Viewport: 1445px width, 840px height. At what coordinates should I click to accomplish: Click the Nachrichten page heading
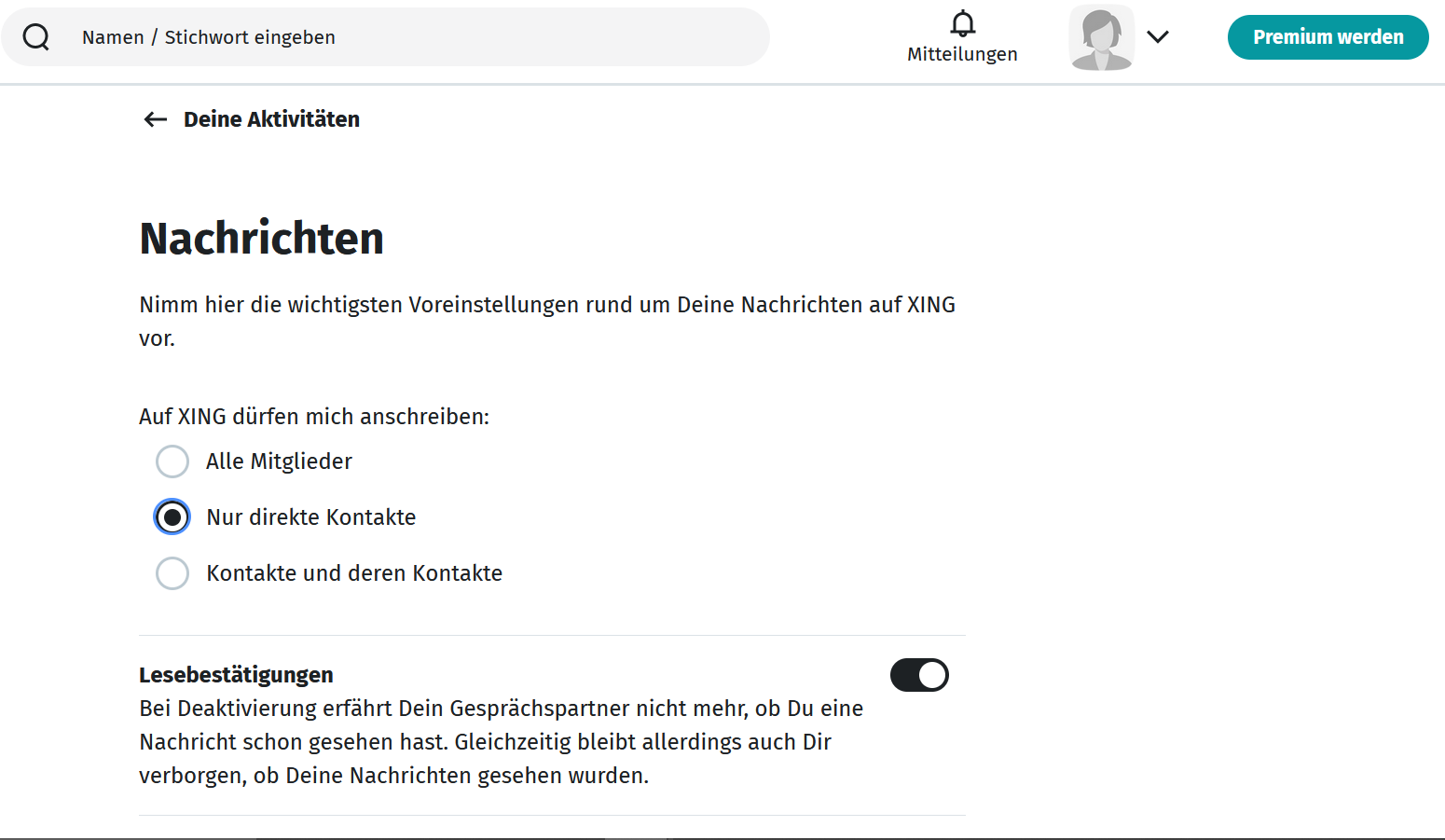(262, 239)
